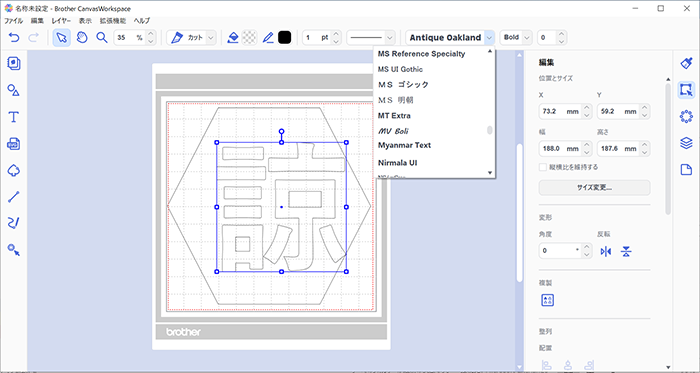
Task: Select the Text tool in left sidebar
Action: 14,117
